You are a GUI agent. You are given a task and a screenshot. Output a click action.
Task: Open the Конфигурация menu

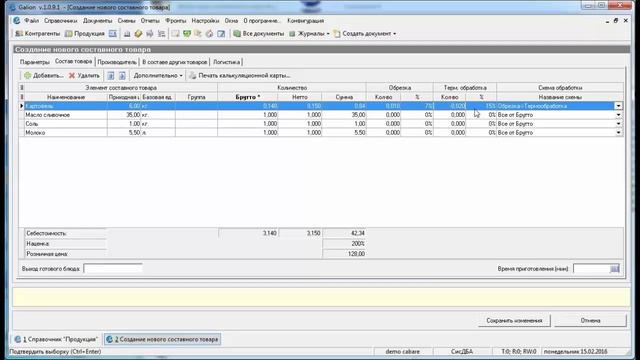tap(305, 20)
